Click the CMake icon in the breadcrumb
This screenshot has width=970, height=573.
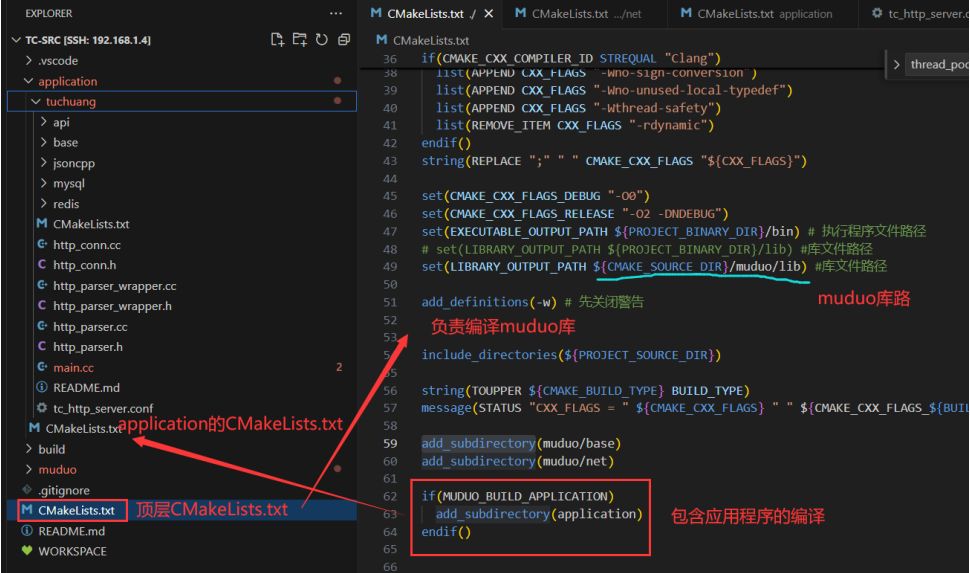point(382,40)
